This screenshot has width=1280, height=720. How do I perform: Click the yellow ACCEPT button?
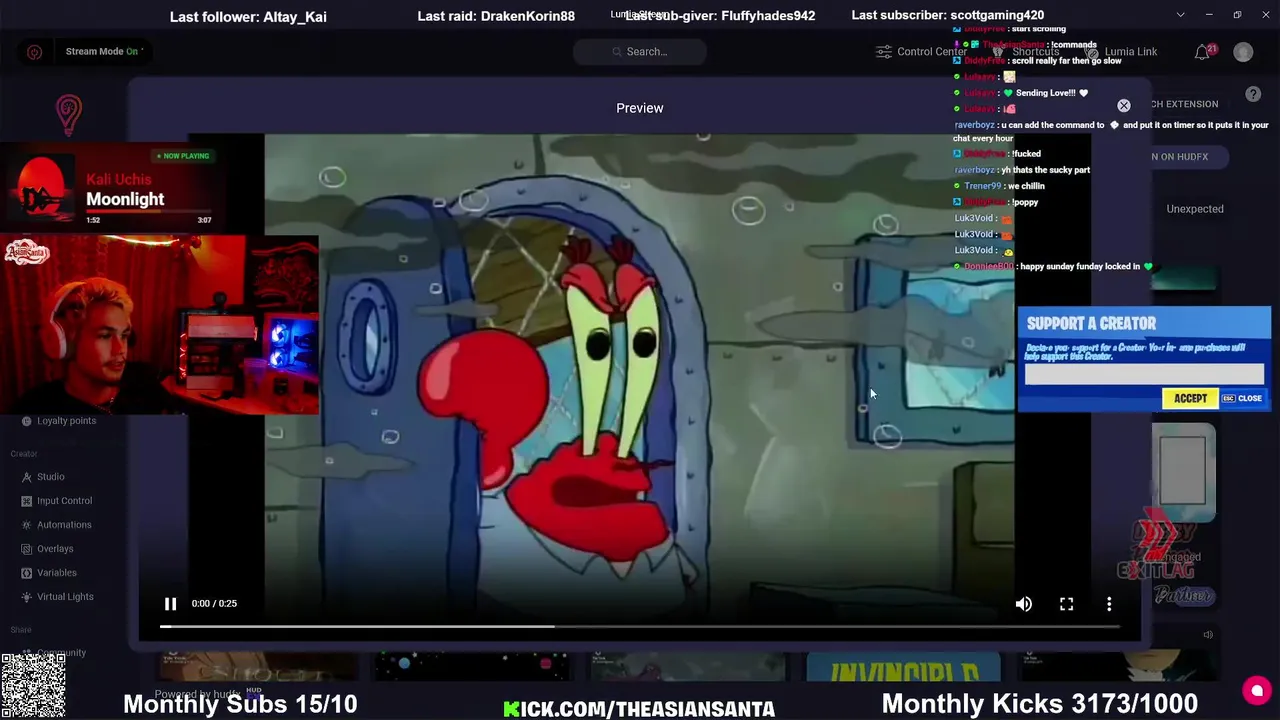click(1190, 398)
